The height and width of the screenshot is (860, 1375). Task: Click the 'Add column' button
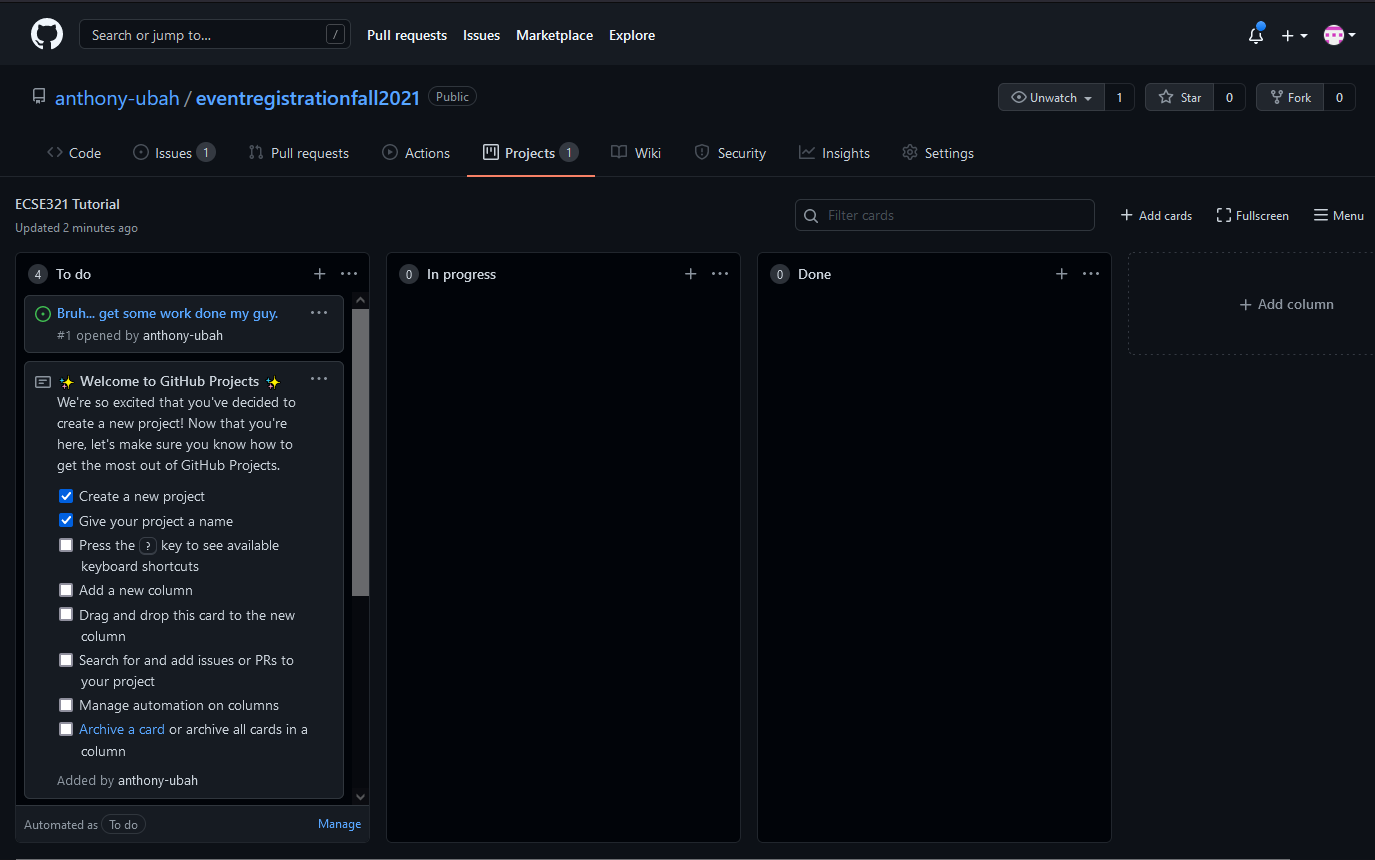pos(1286,304)
